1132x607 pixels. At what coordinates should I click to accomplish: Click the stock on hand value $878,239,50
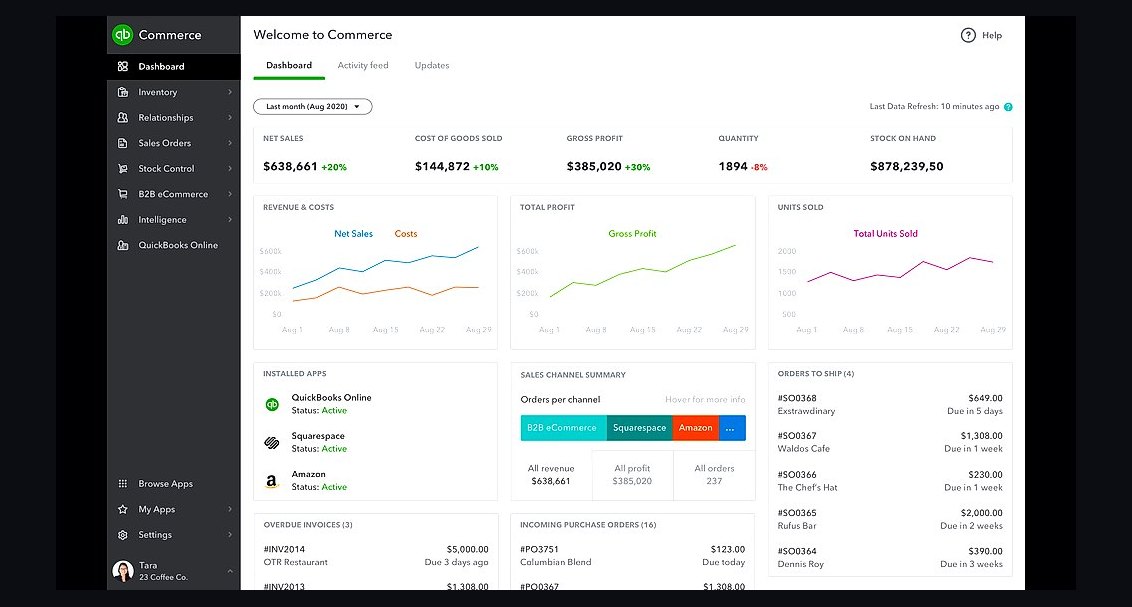pyautogui.click(x=907, y=167)
